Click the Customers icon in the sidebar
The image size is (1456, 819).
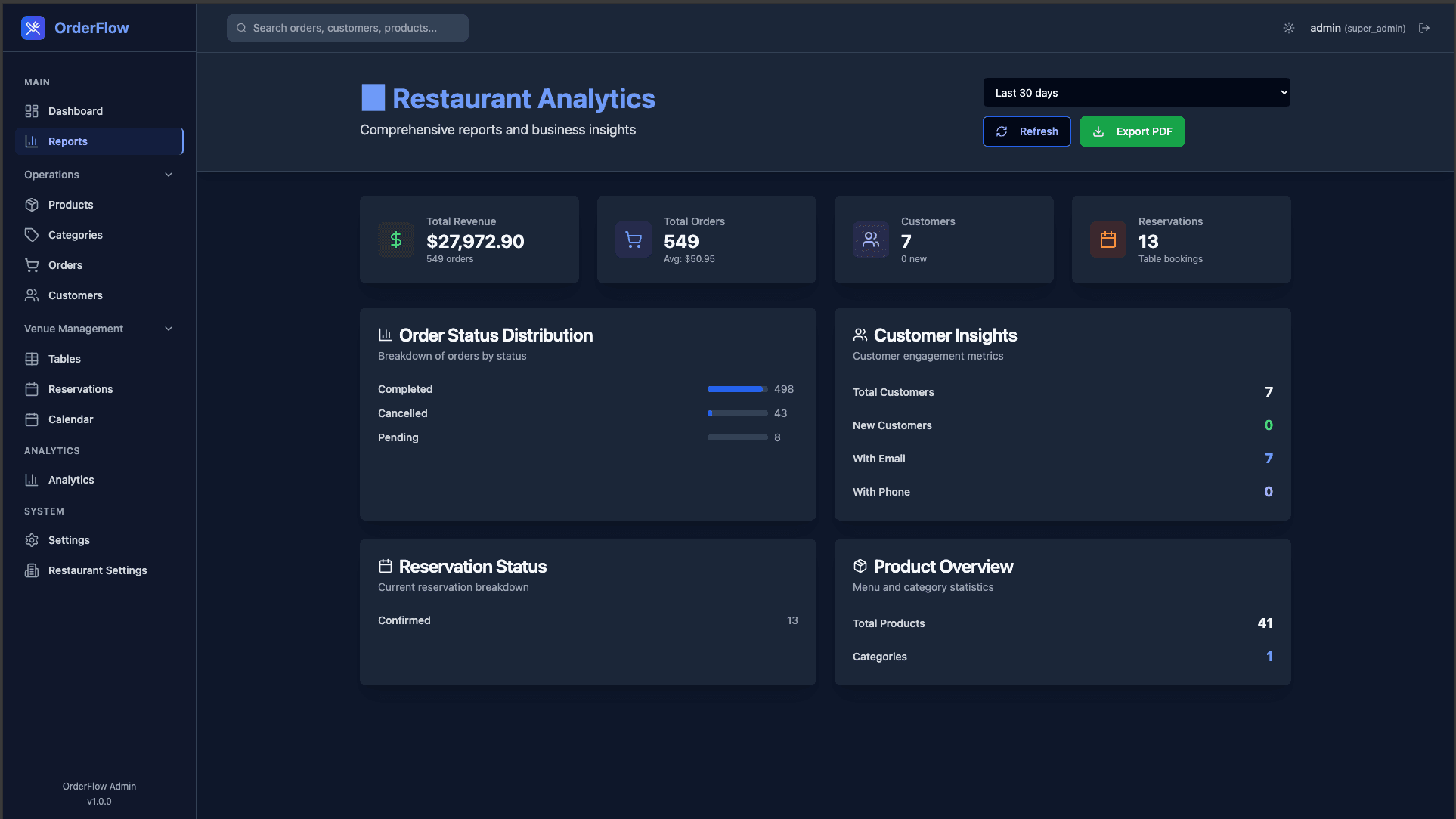(x=31, y=295)
